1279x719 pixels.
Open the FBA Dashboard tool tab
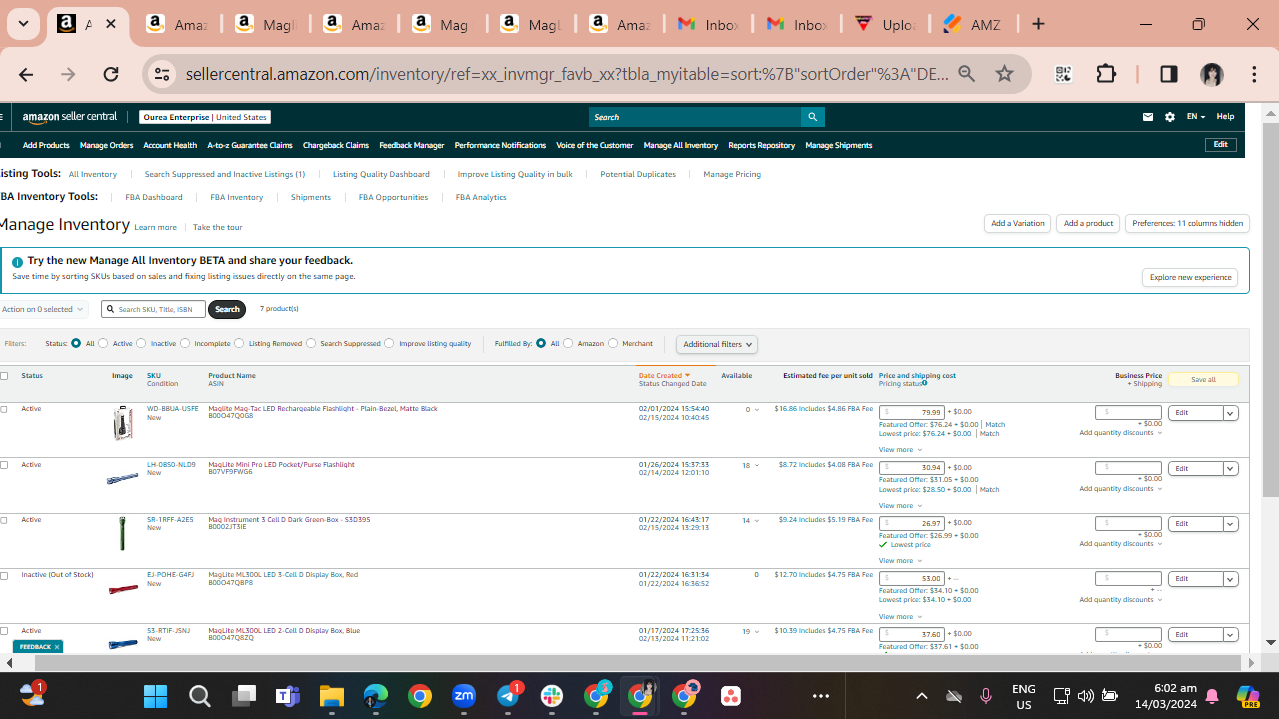click(154, 197)
